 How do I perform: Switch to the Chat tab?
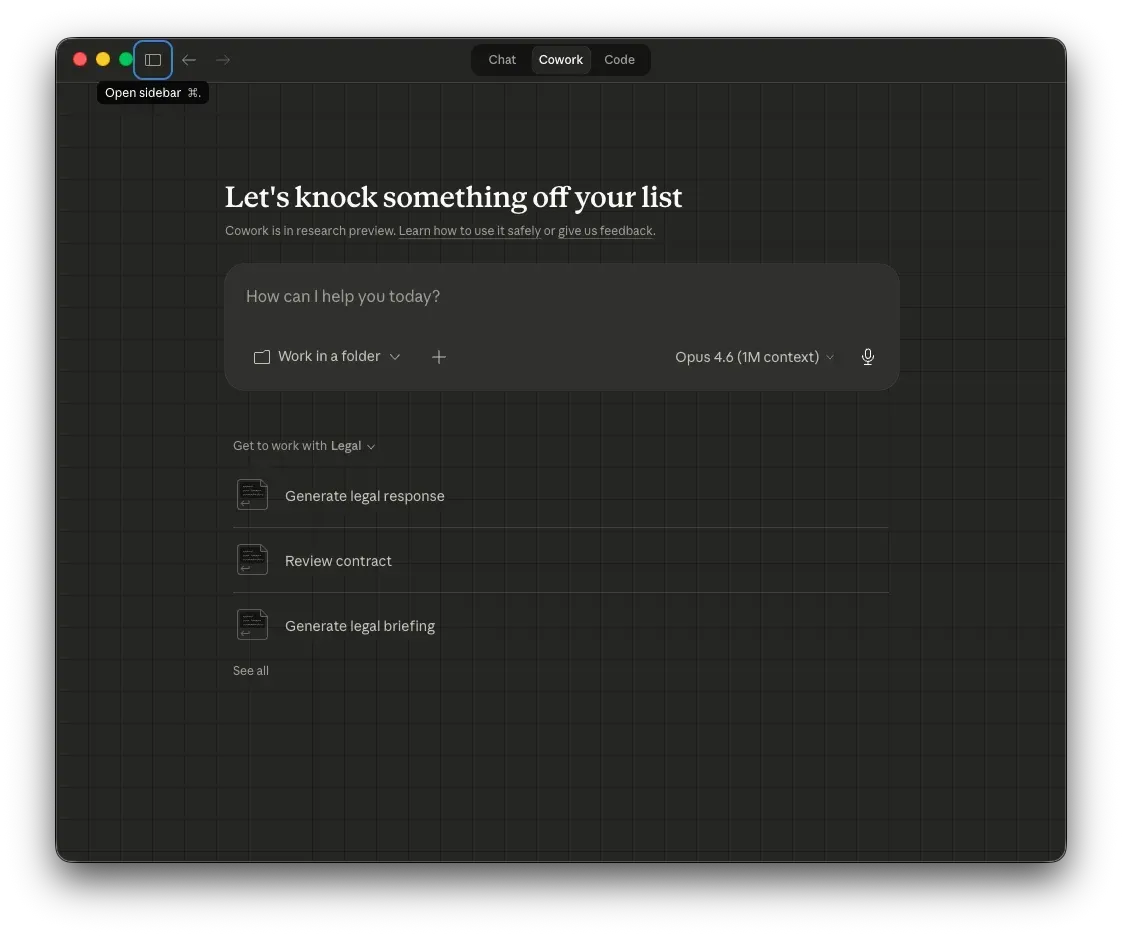(x=502, y=60)
